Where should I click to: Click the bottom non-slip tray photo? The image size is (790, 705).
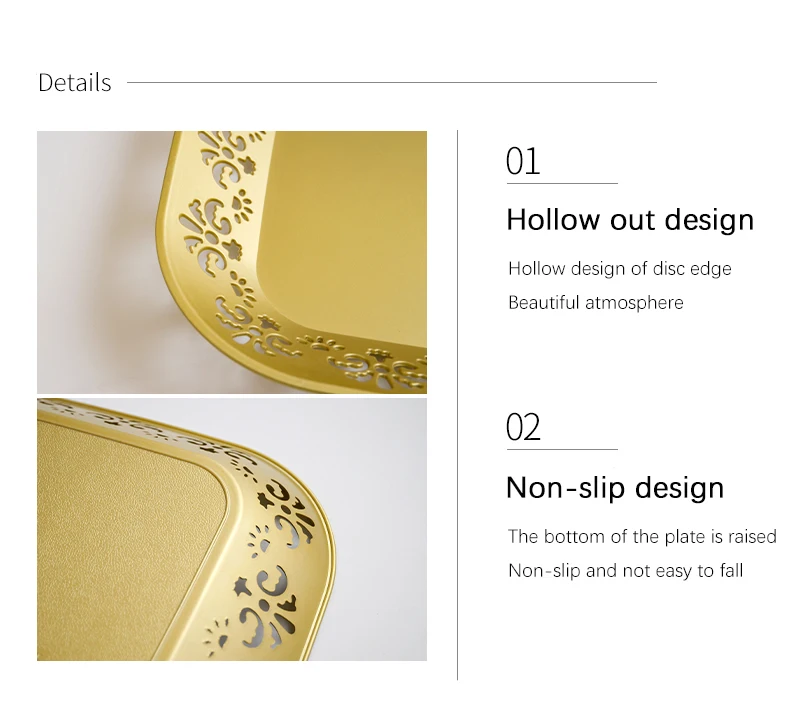(232, 529)
